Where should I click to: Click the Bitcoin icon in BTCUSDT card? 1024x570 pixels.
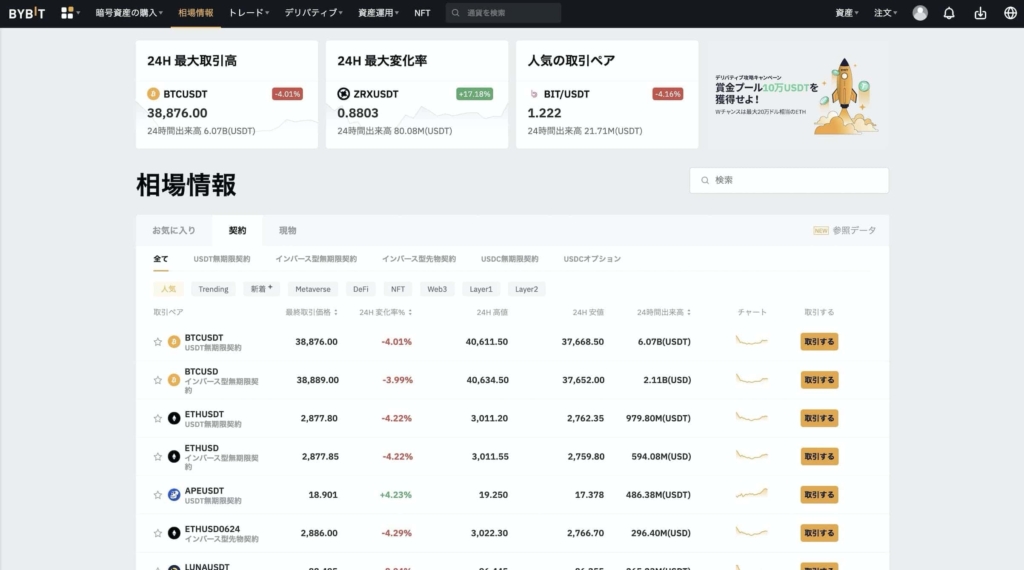click(153, 94)
